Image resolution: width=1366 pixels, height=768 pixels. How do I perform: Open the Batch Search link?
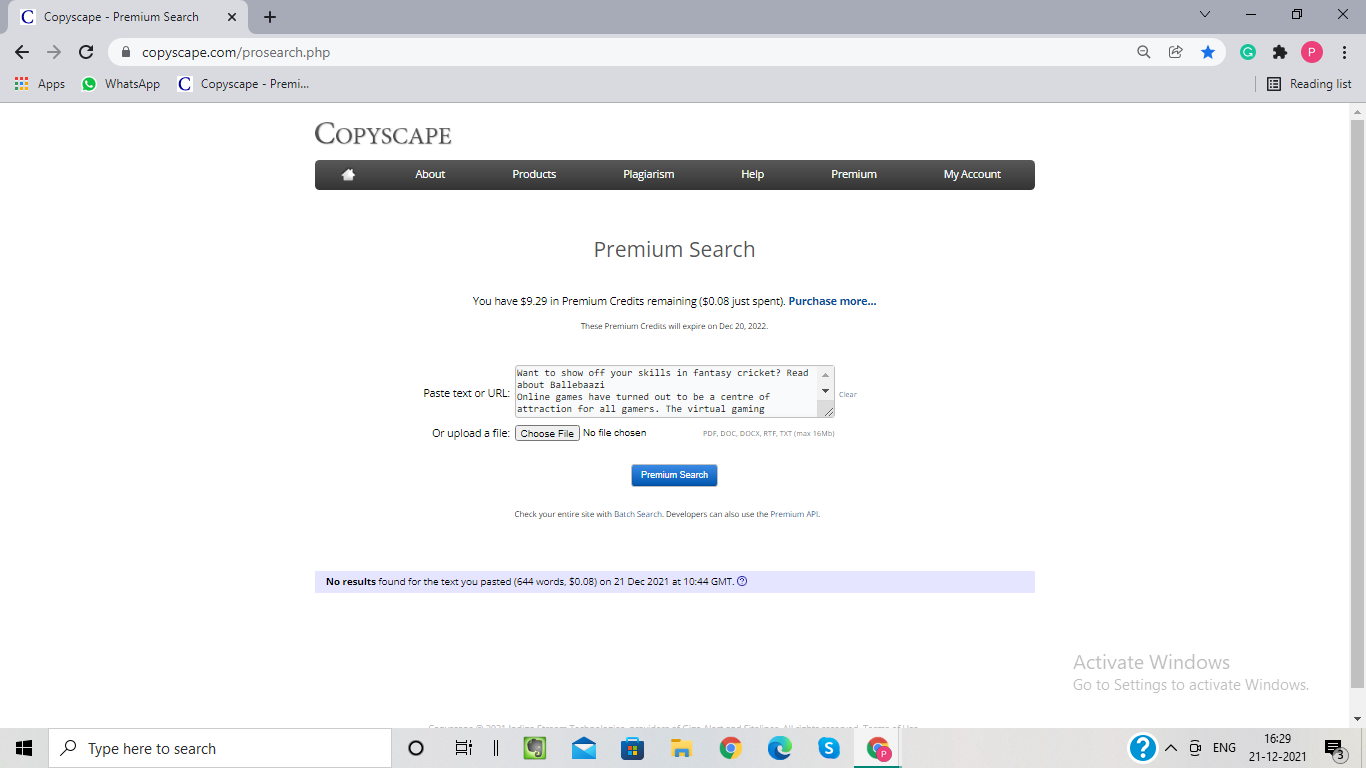click(x=638, y=514)
